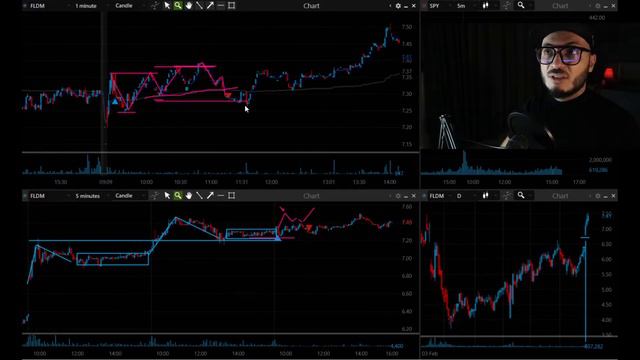Click the 7.50 price label on 1 minute chart

point(407,27)
